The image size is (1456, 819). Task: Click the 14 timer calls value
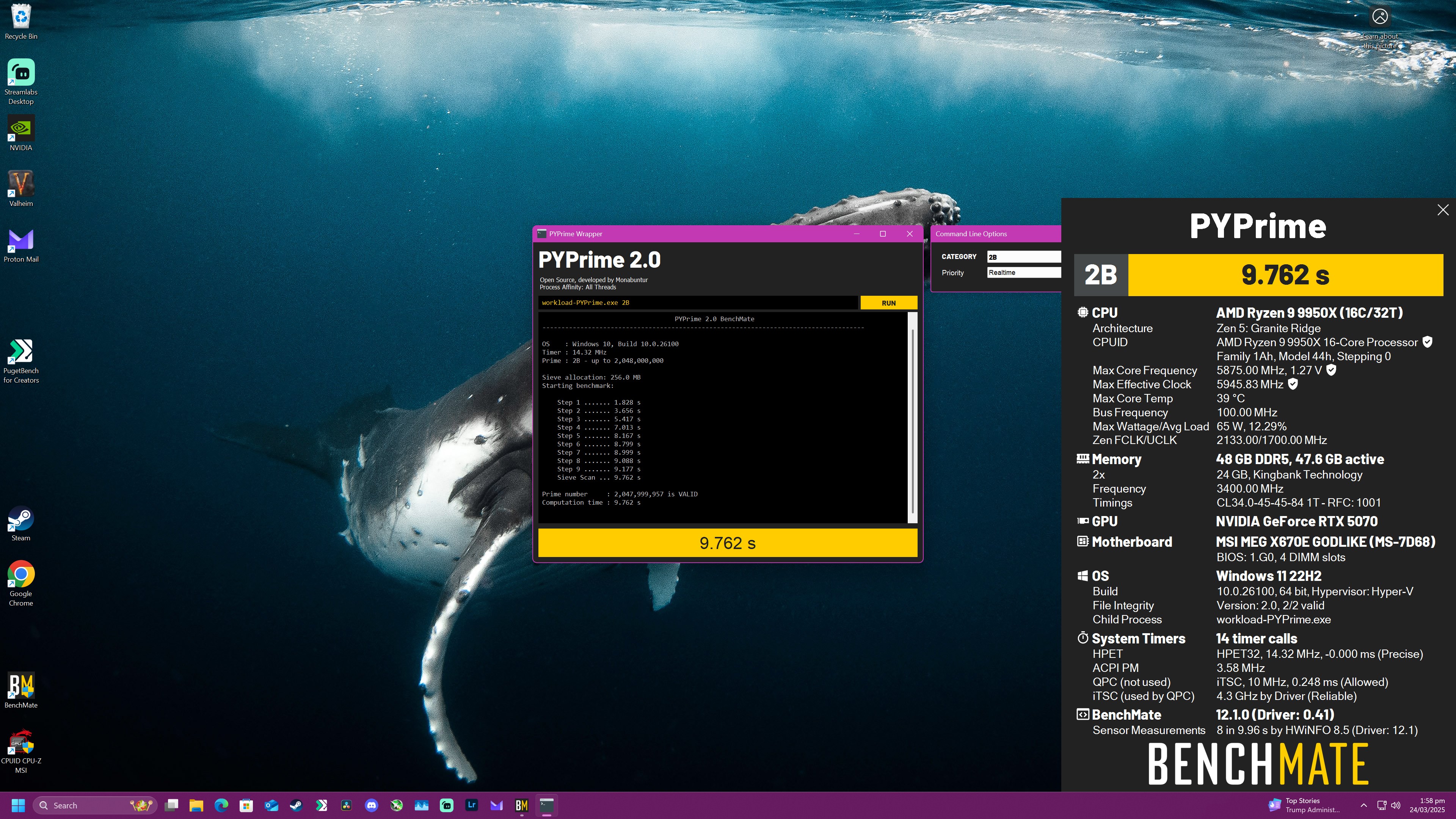[x=1257, y=639]
